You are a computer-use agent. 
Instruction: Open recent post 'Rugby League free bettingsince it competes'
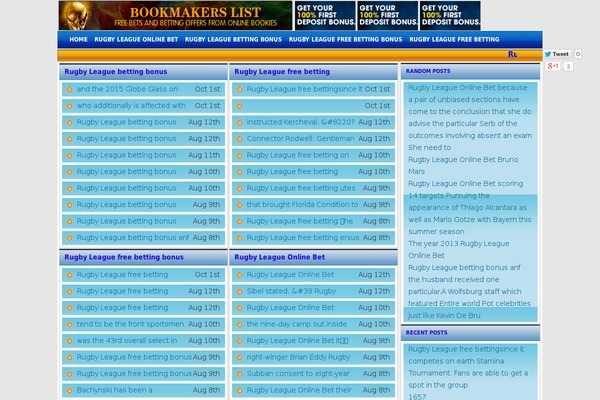(468, 367)
